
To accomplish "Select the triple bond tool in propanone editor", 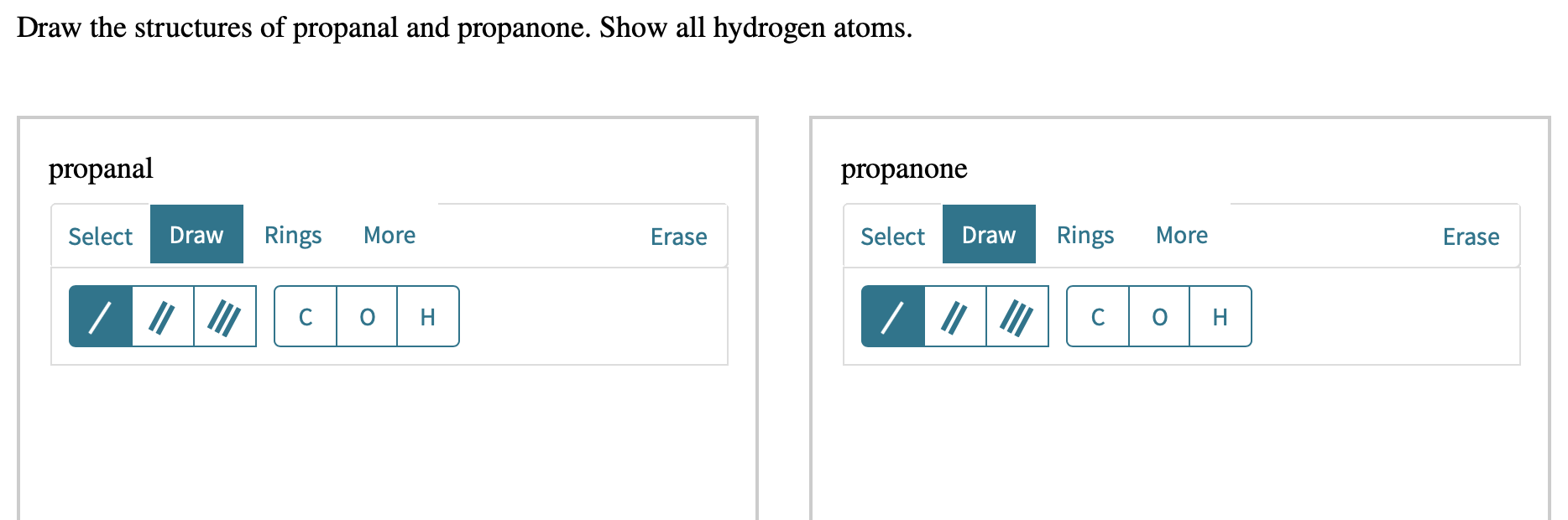I will [1017, 316].
